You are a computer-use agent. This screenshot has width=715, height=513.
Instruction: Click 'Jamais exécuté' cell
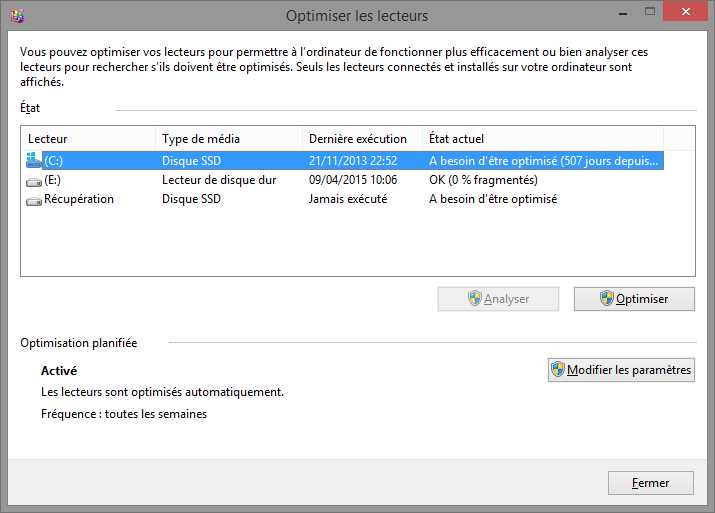click(348, 199)
